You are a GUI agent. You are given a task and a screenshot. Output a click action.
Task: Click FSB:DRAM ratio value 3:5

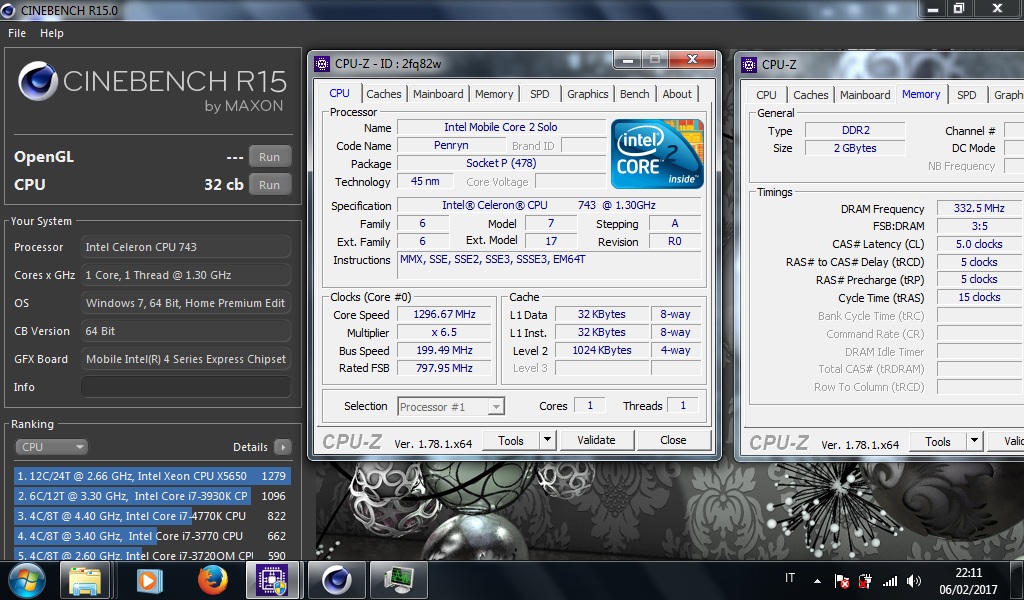[x=979, y=226]
